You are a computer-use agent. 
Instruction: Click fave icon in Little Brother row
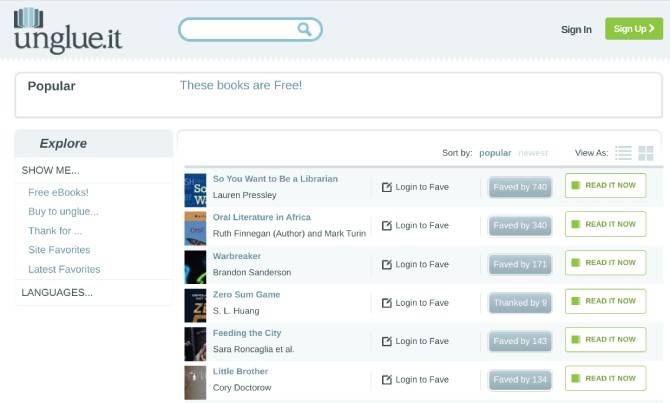(x=387, y=379)
